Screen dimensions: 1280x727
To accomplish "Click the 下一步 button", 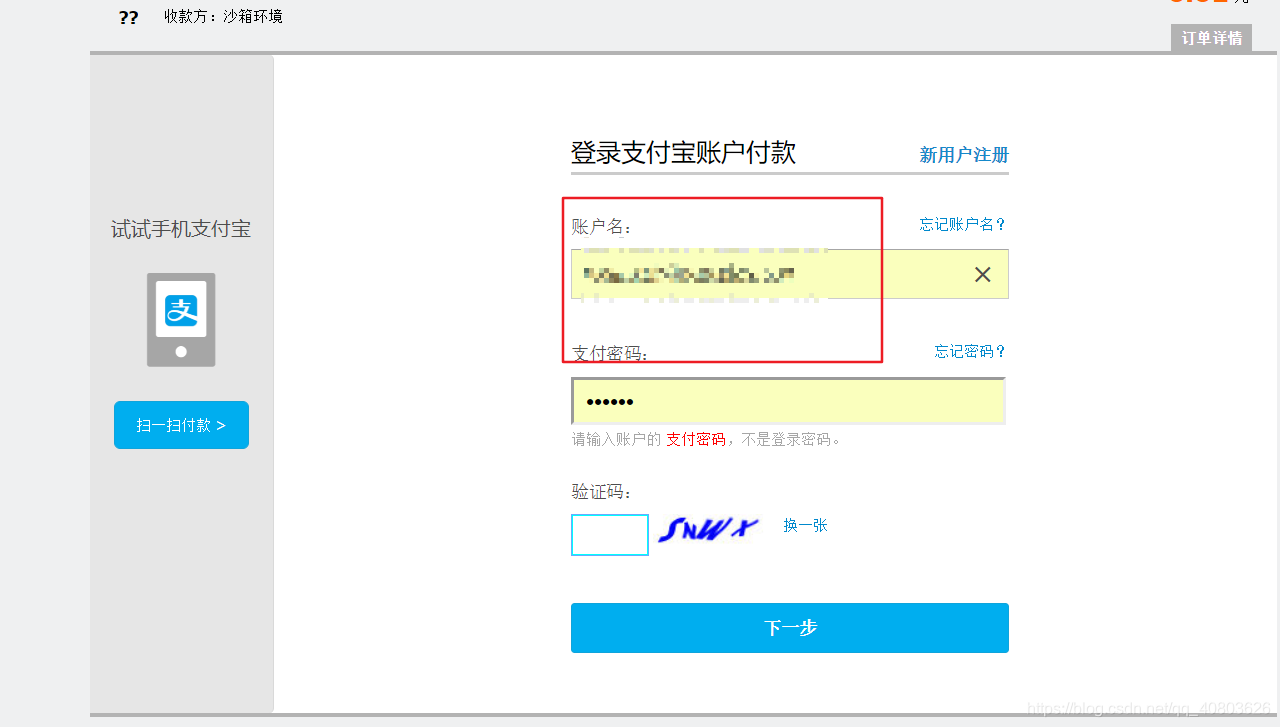I will pos(790,628).
